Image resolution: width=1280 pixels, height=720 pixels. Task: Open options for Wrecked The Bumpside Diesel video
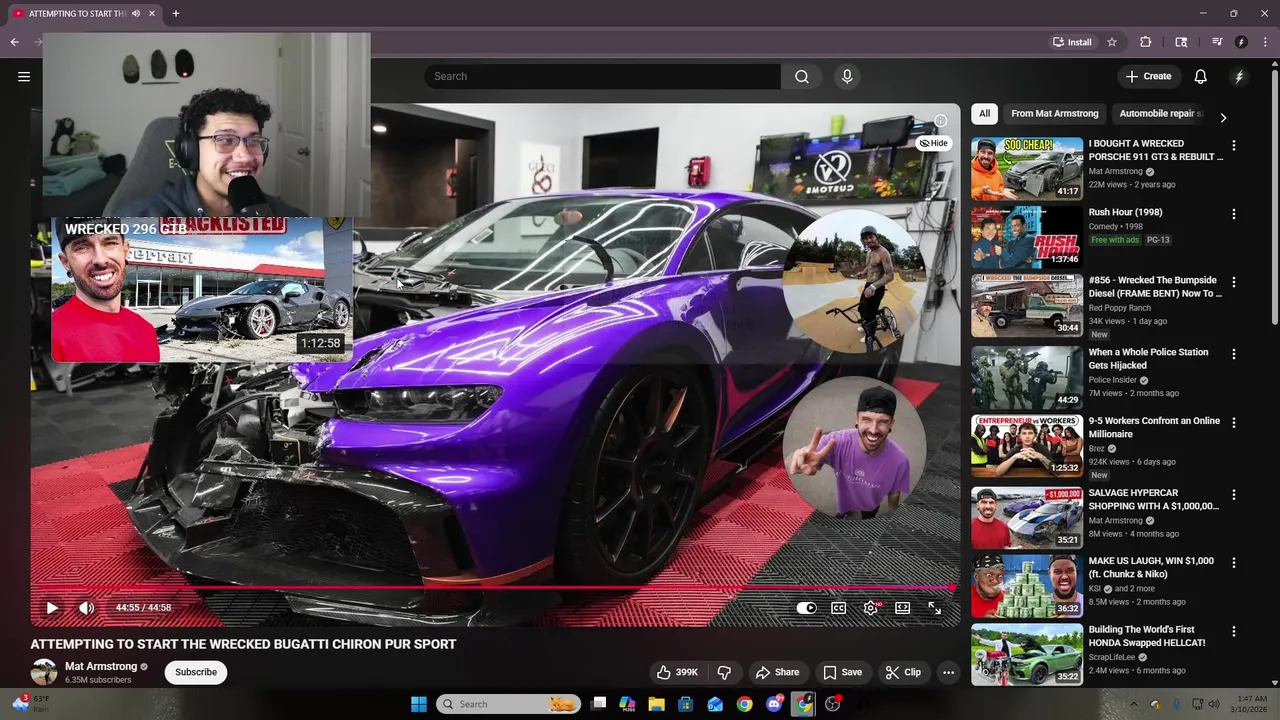(1233, 282)
